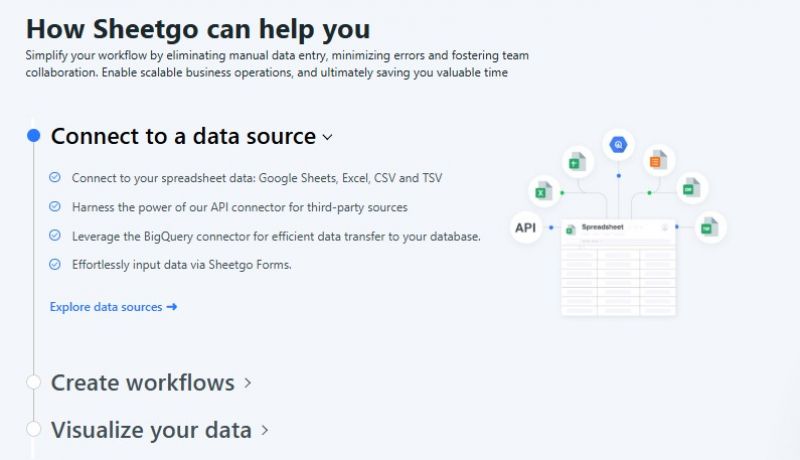Select the Create workflows heading

click(143, 382)
